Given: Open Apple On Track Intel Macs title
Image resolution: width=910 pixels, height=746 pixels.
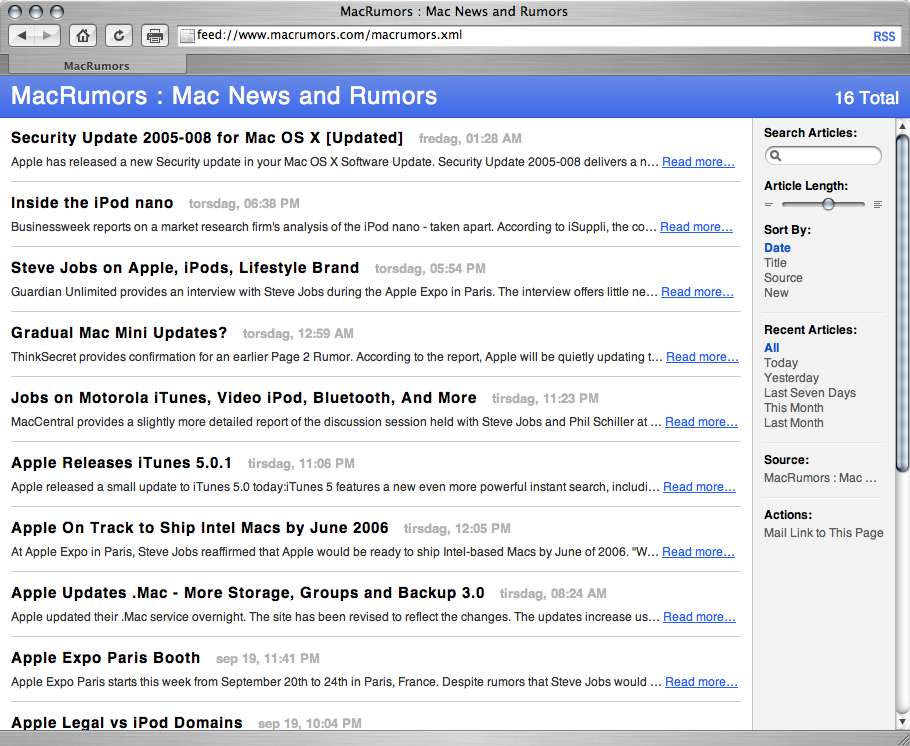Looking at the screenshot, I should (200, 528).
